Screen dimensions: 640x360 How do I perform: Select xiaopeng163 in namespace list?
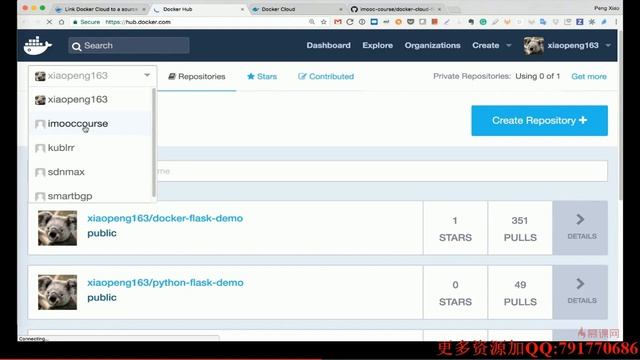[90, 100]
